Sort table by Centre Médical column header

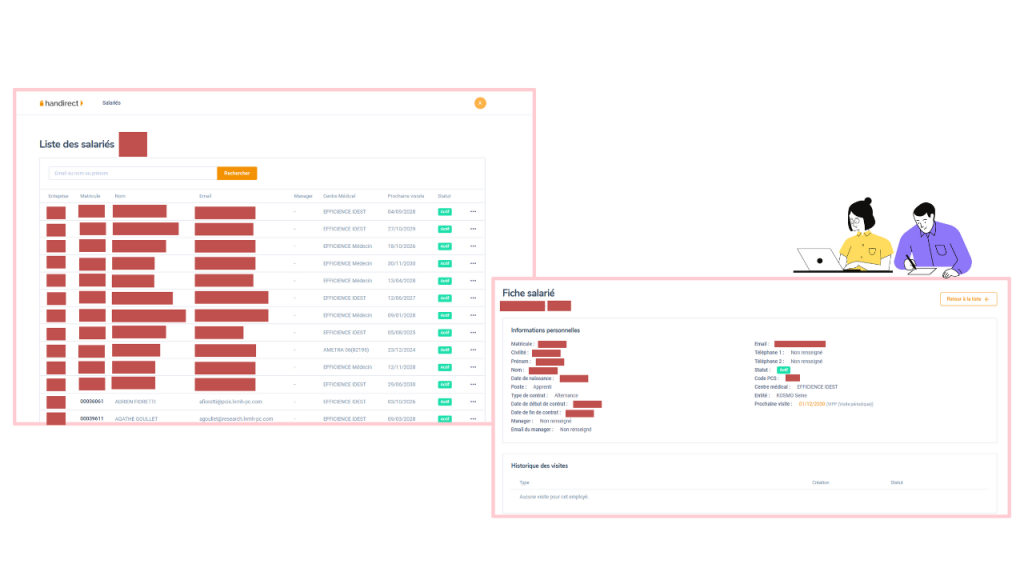pos(339,195)
